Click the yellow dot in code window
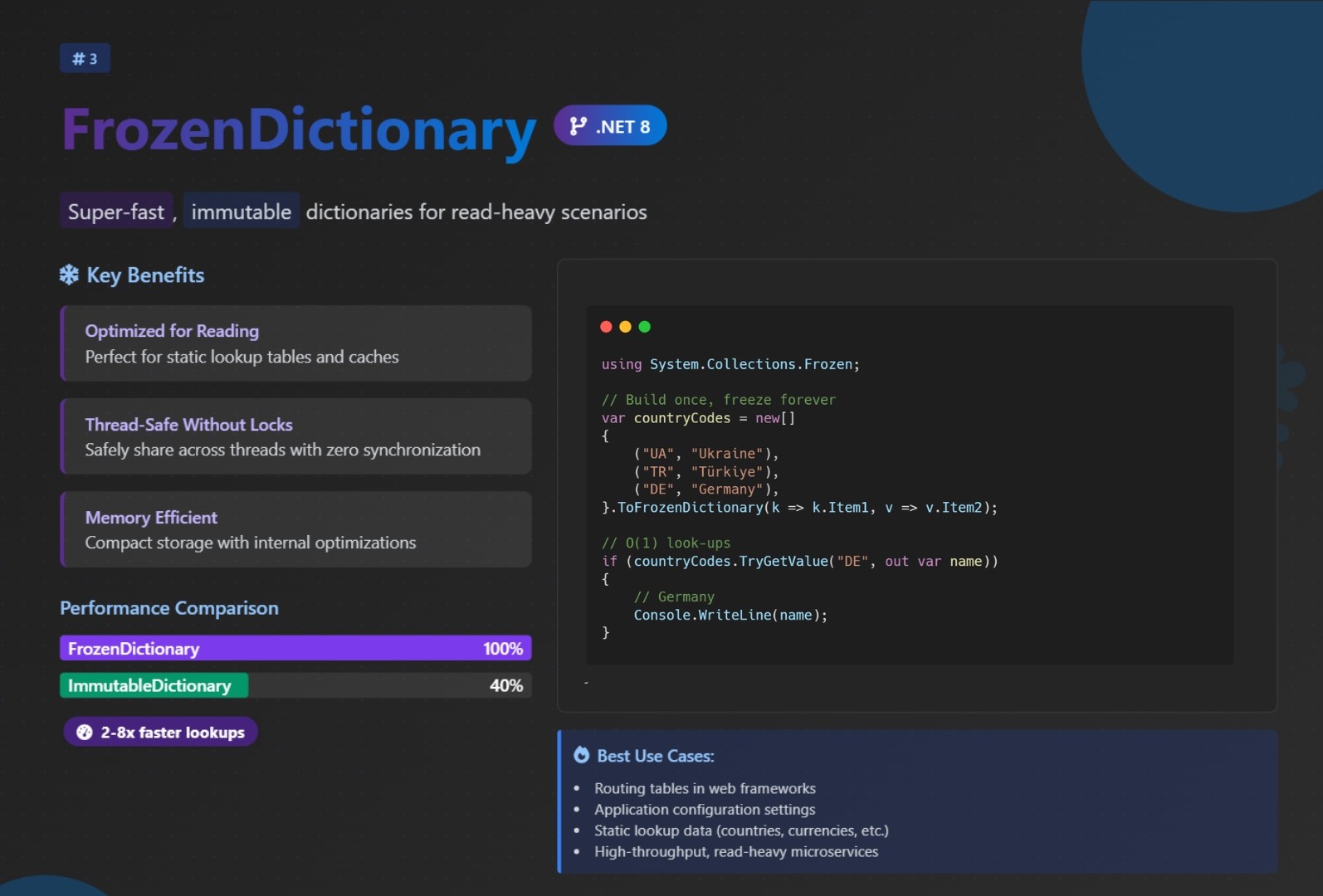Viewport: 1323px width, 896px height. click(625, 327)
